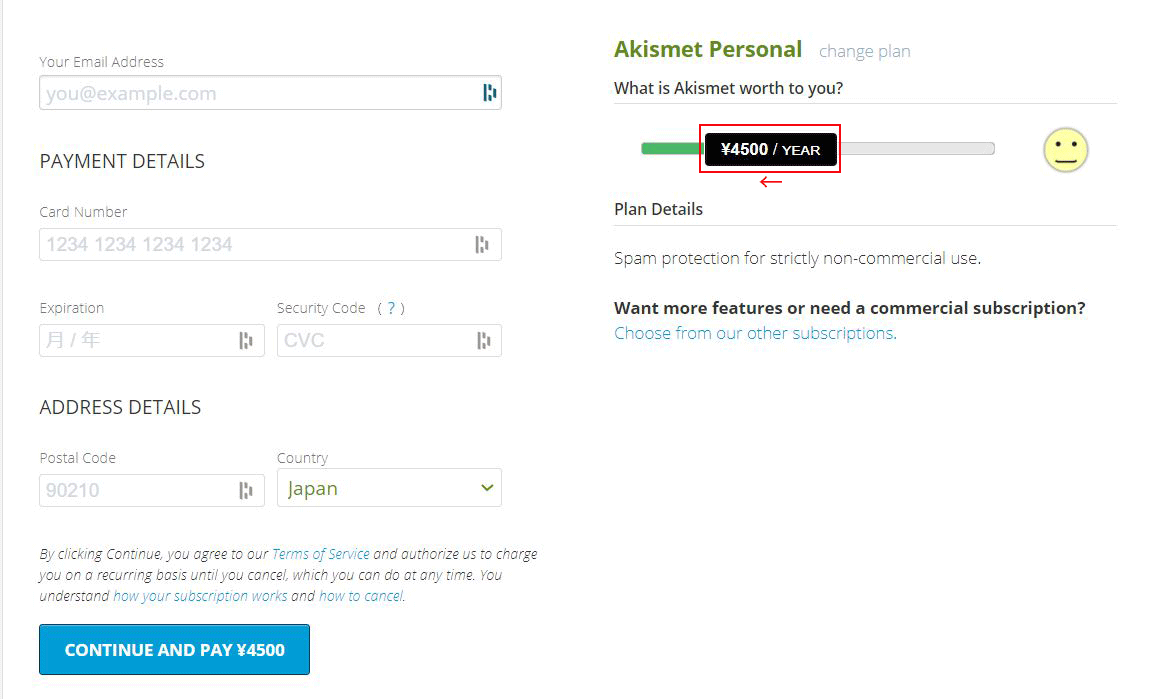The width and height of the screenshot is (1150, 699).
Task: Click autofill icon in security code field
Action: click(484, 341)
